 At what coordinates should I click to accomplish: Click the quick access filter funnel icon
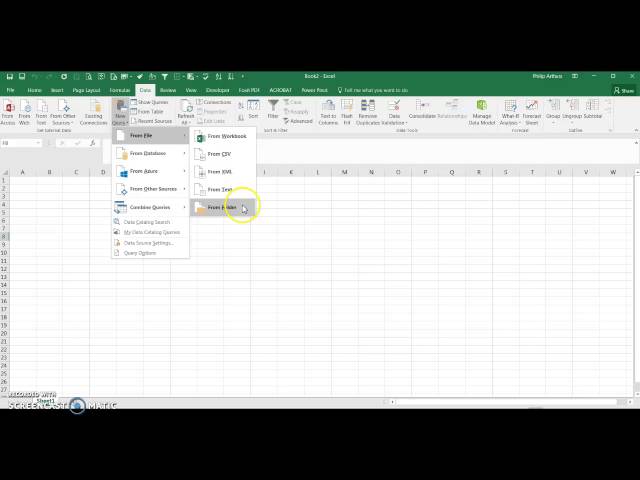point(164,76)
